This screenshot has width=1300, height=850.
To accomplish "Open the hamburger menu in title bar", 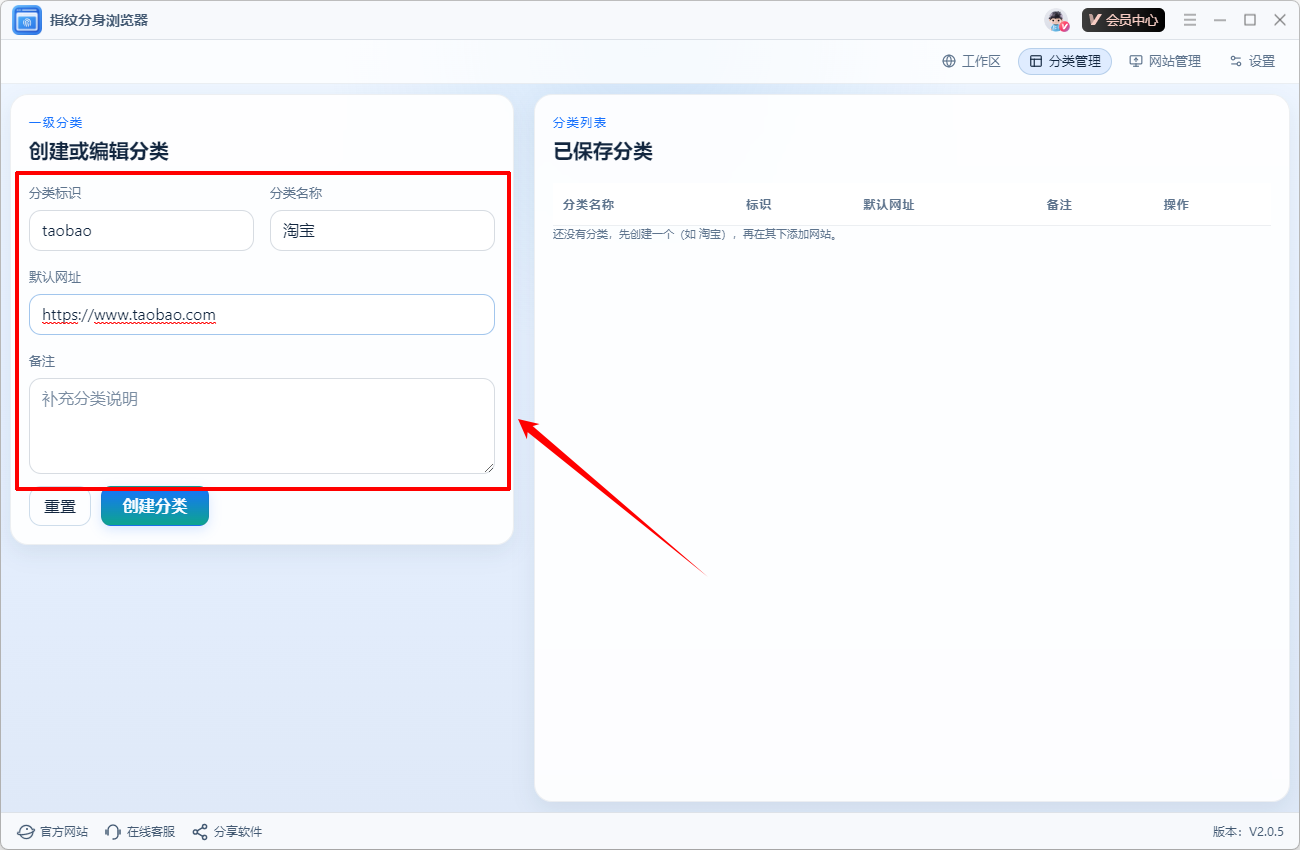I will point(1190,20).
